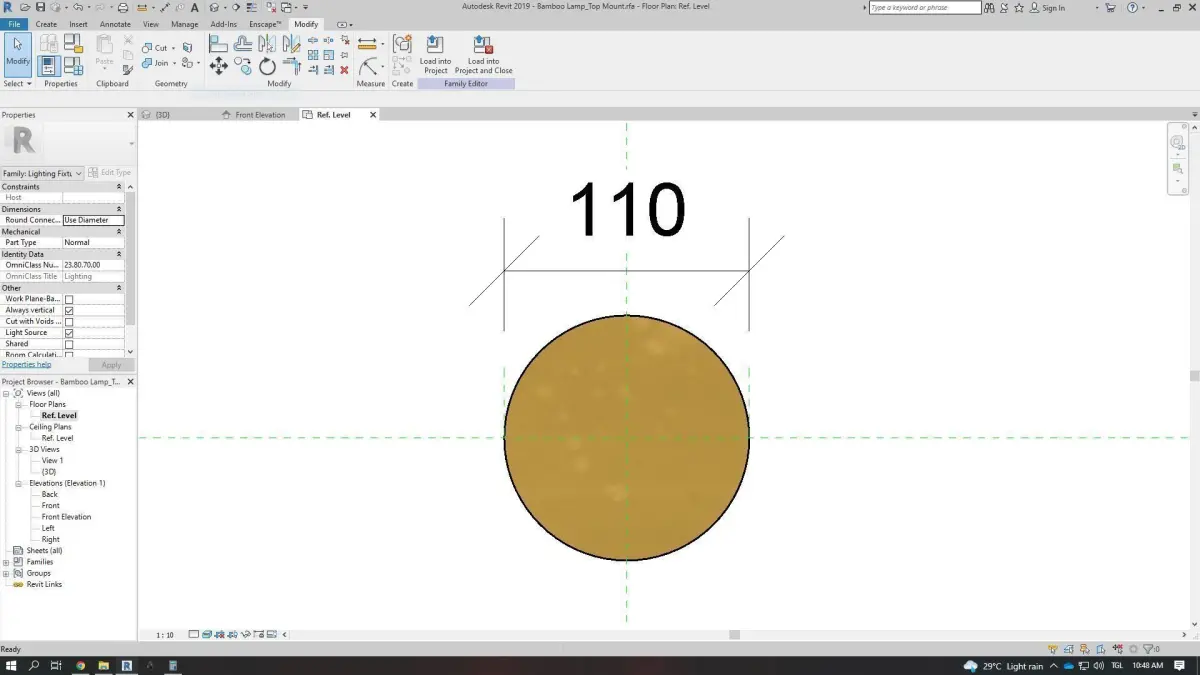This screenshot has width=1200, height=675.
Task: Expand the Families tree node
Action: click(6, 562)
